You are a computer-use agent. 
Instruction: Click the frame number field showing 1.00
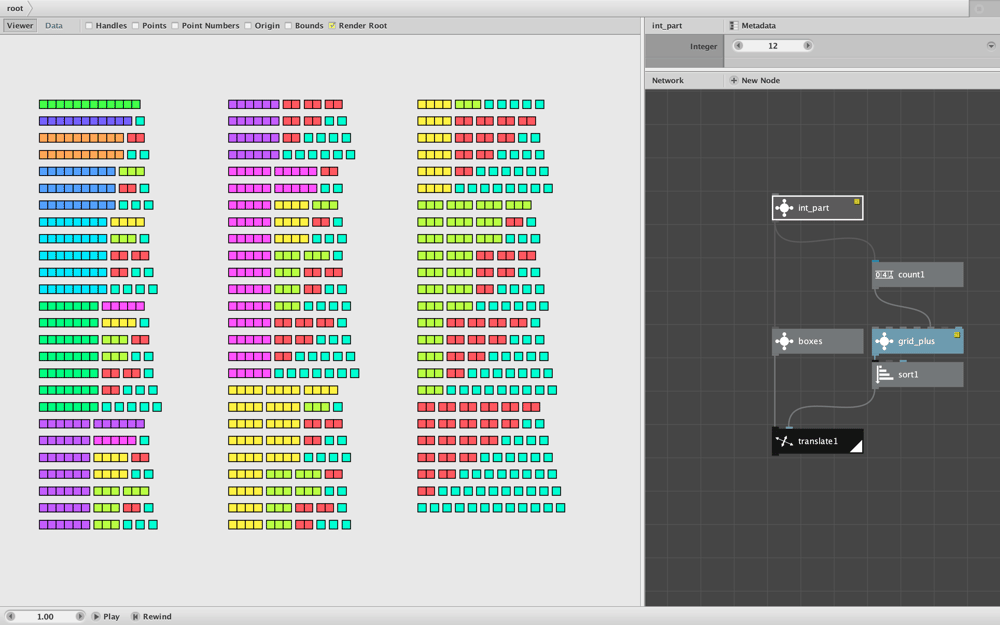coord(45,617)
